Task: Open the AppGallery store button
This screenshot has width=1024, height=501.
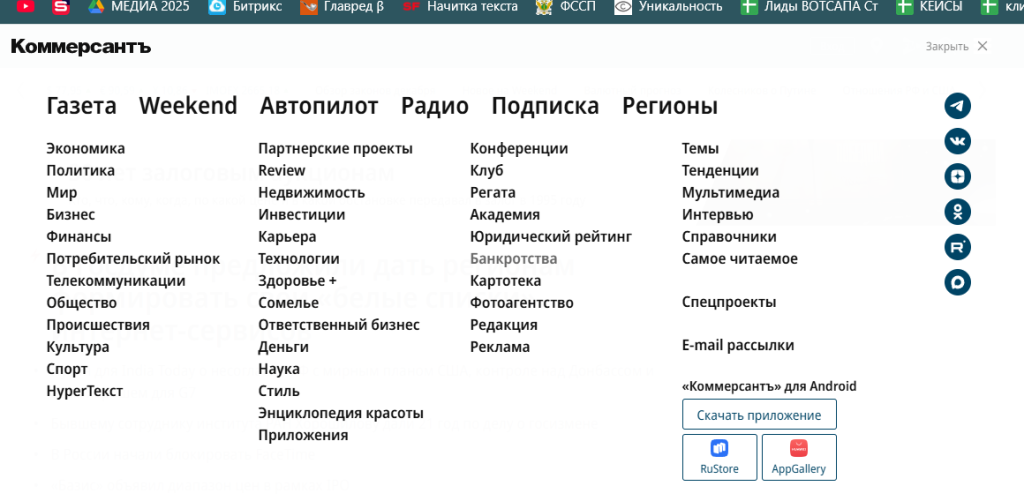Action: pos(799,457)
